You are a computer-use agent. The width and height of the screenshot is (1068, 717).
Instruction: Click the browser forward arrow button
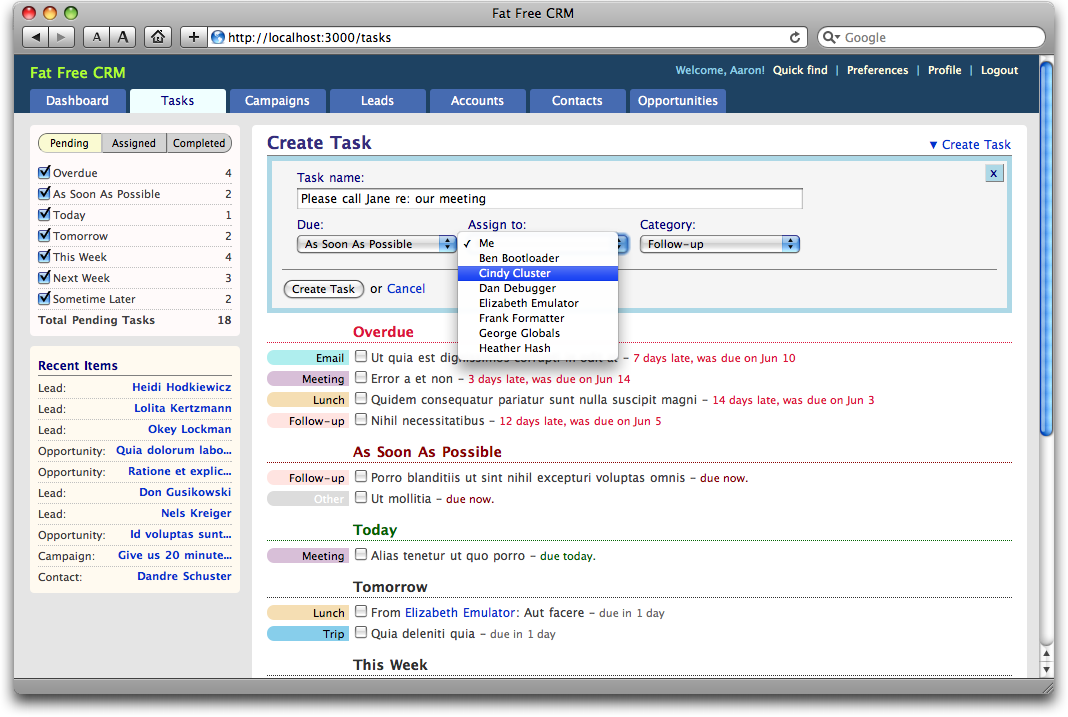[61, 38]
